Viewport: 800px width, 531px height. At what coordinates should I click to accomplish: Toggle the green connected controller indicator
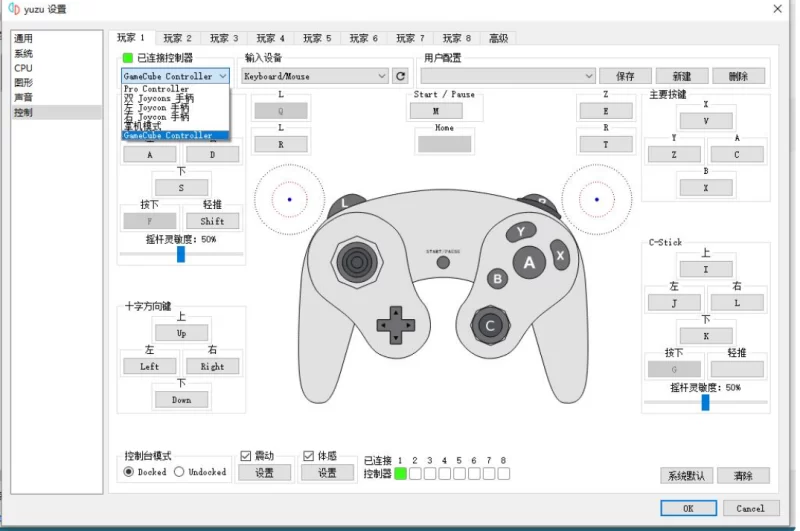pyautogui.click(x=128, y=58)
